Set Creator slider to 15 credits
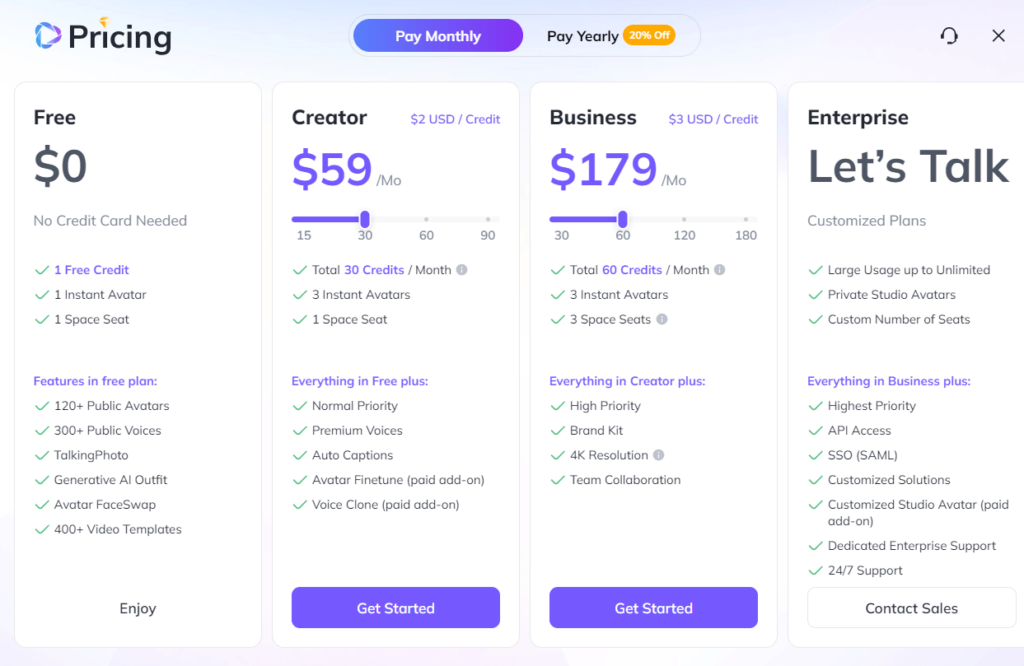Viewport: 1024px width, 666px height. (296, 219)
